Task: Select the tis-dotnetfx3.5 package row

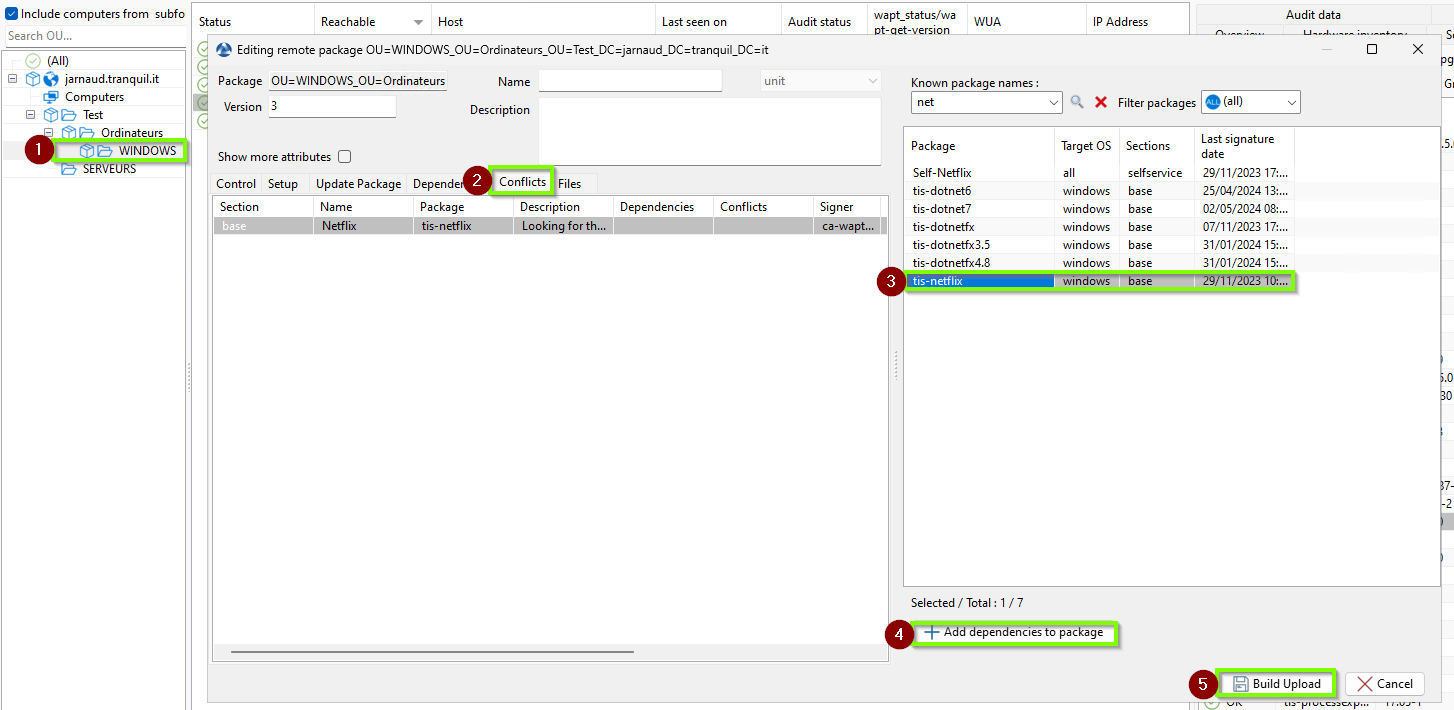Action: 1099,245
